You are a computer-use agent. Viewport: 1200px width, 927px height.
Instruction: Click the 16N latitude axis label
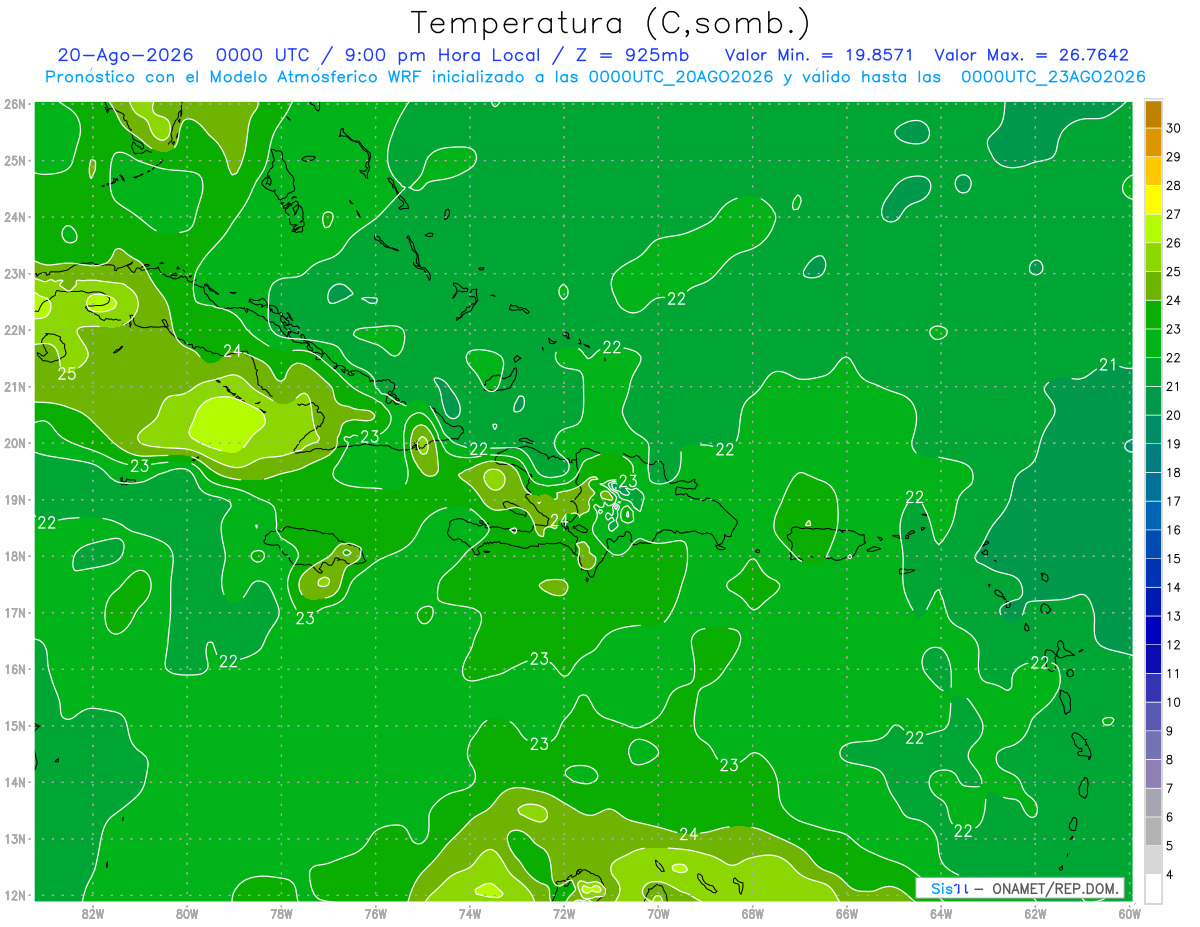[x=15, y=669]
